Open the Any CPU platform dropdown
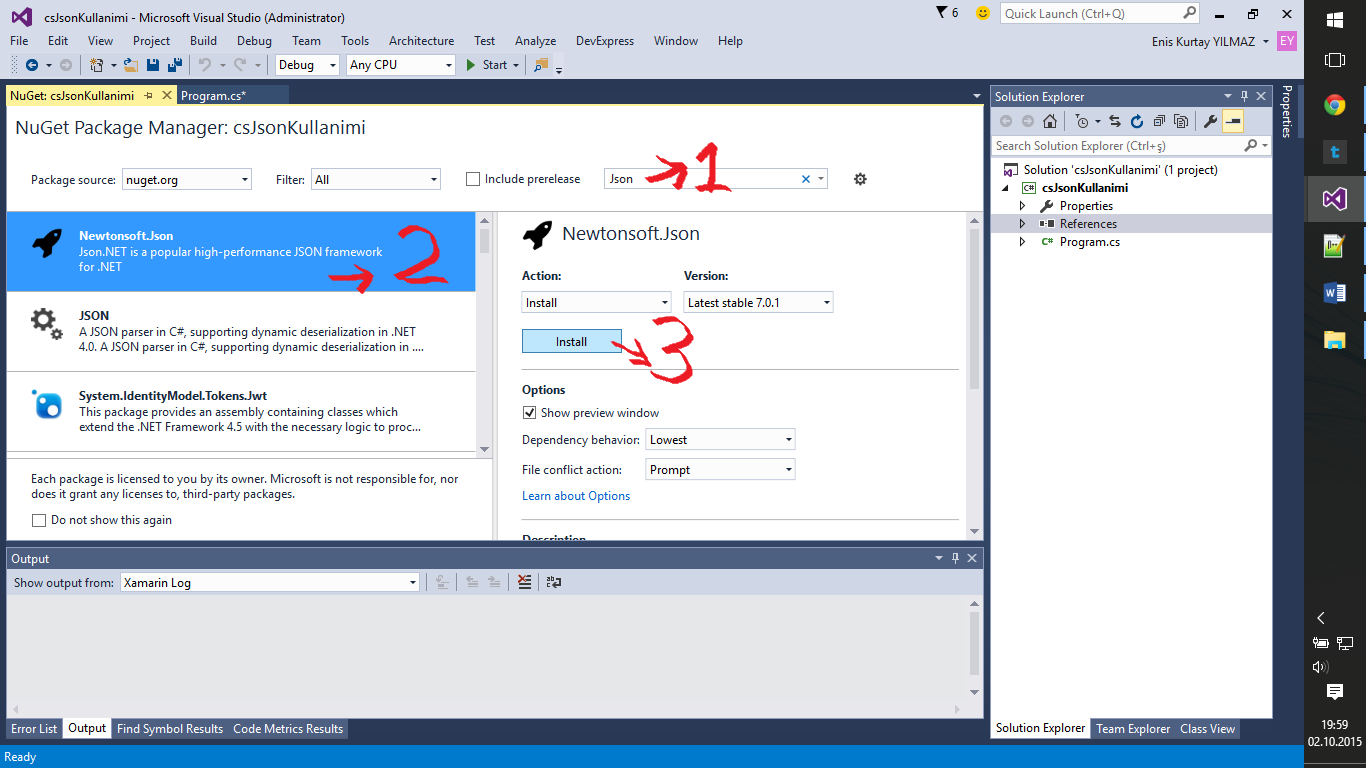The image size is (1366, 768). [401, 64]
